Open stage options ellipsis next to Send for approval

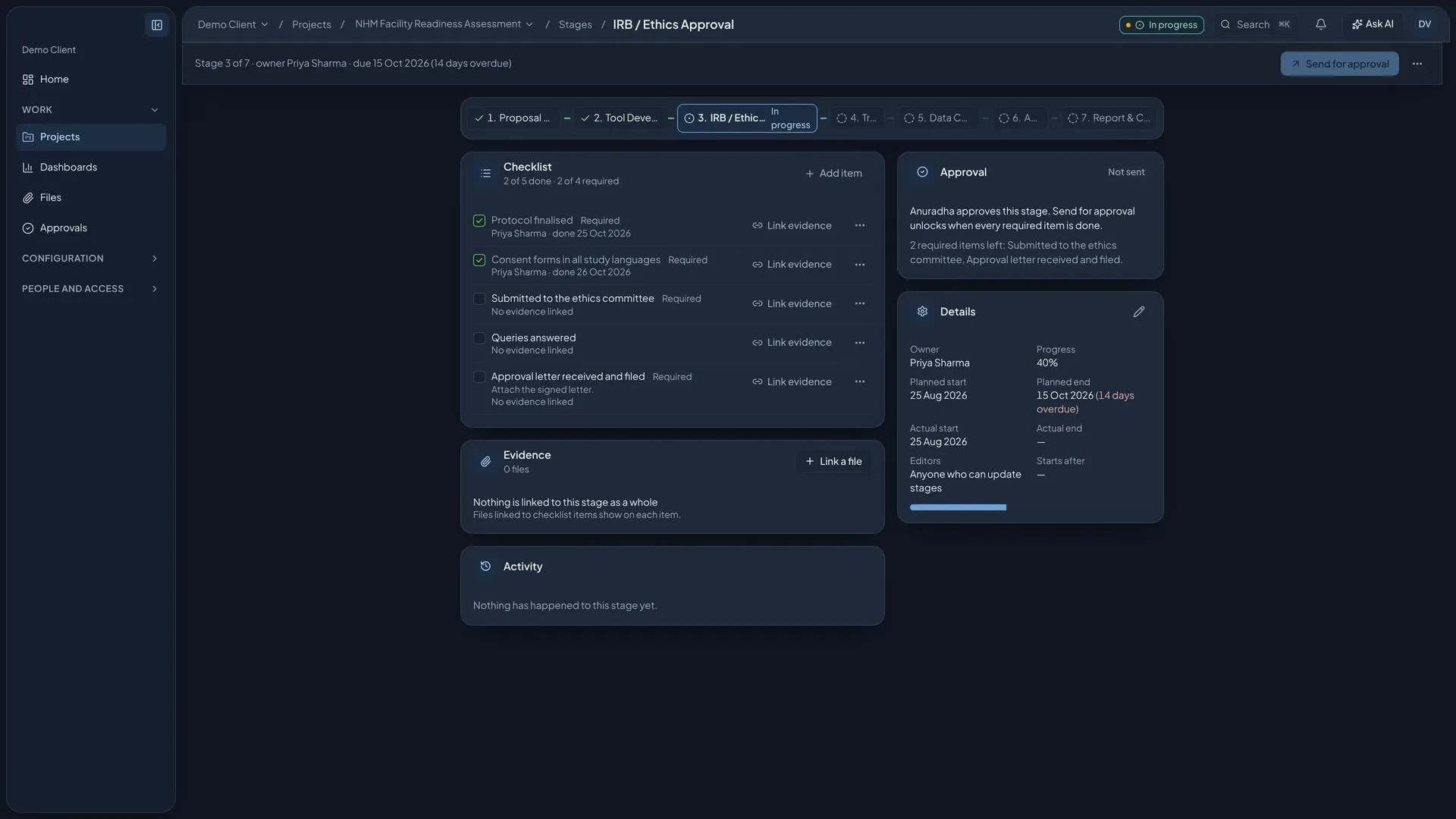pyautogui.click(x=1417, y=64)
